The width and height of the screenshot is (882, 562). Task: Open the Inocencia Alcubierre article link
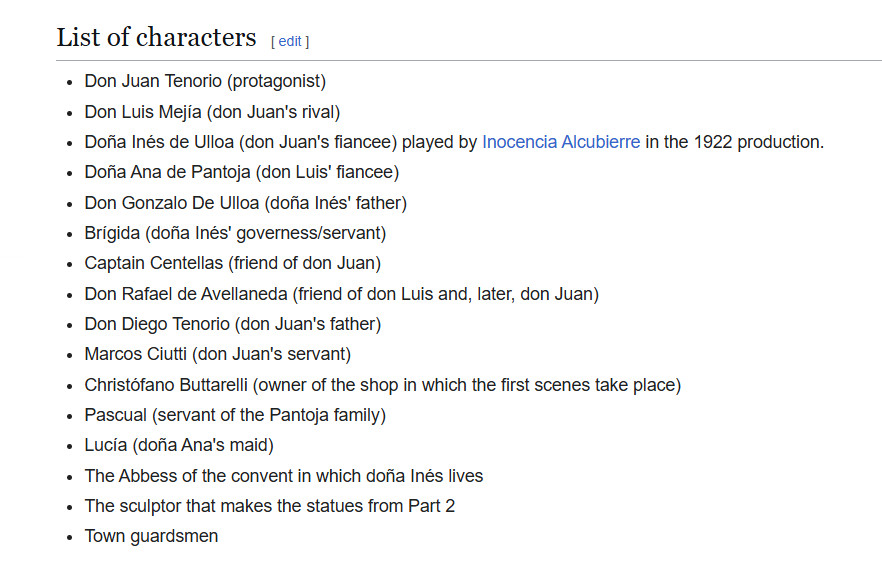[560, 142]
